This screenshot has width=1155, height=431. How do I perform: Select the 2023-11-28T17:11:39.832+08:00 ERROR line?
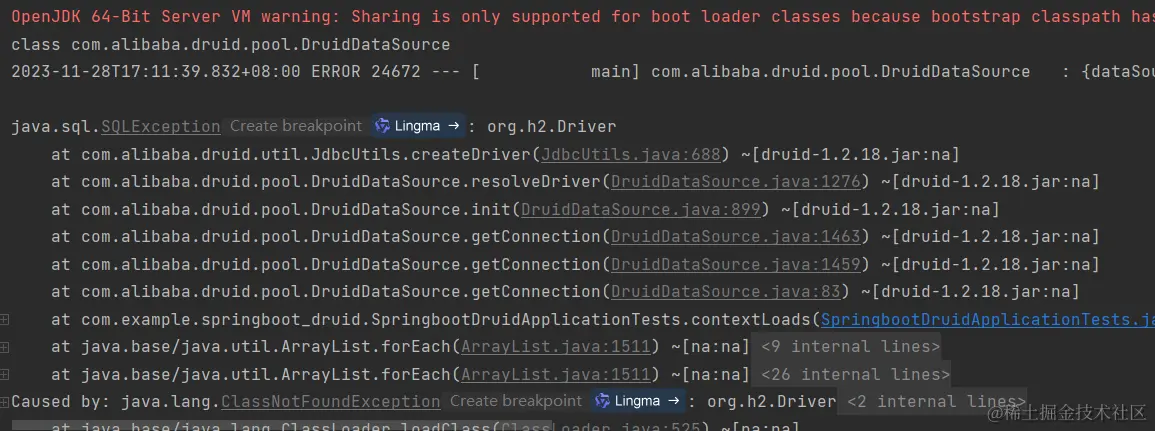583,71
